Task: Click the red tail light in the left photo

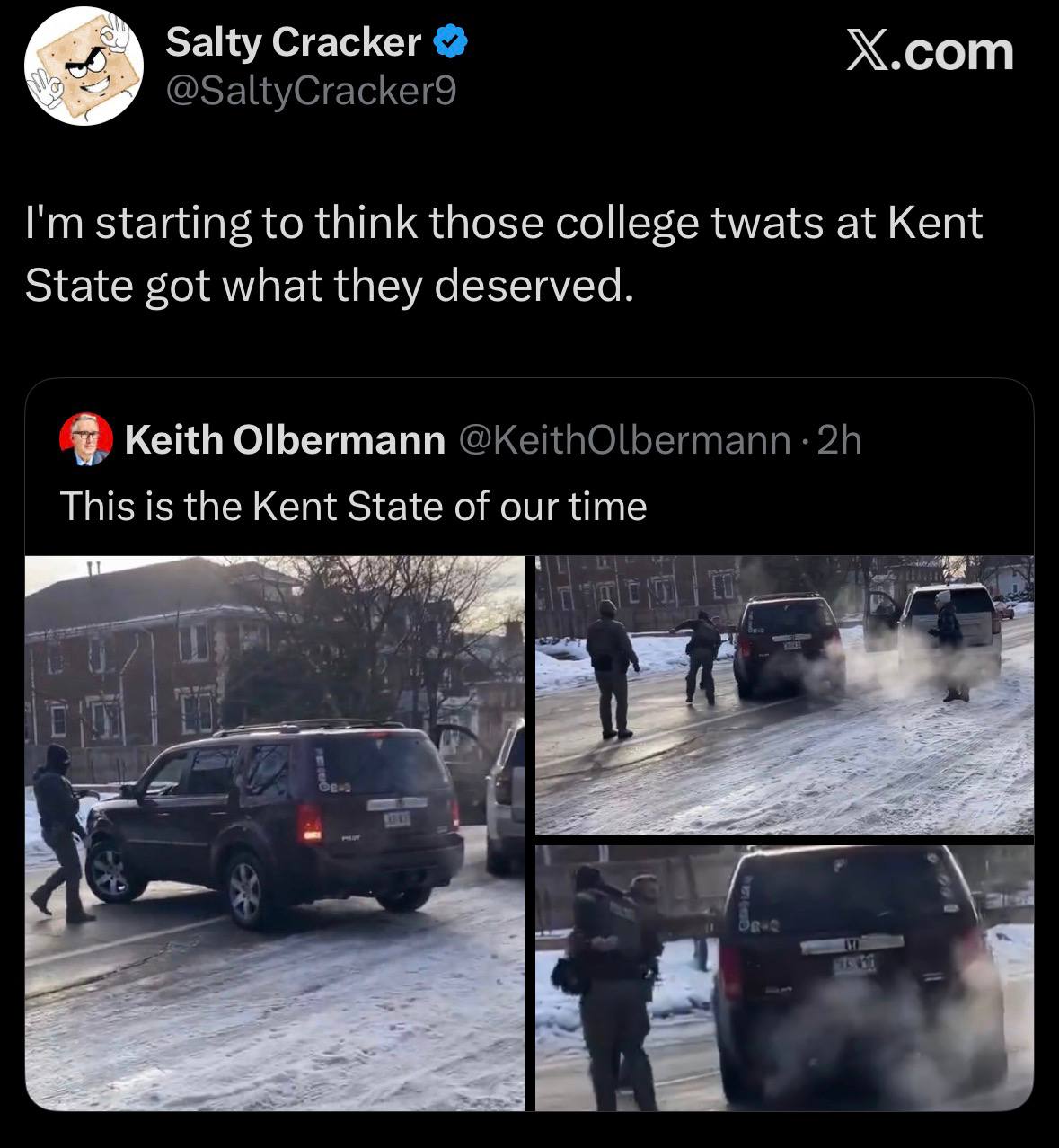Action: pos(312,822)
